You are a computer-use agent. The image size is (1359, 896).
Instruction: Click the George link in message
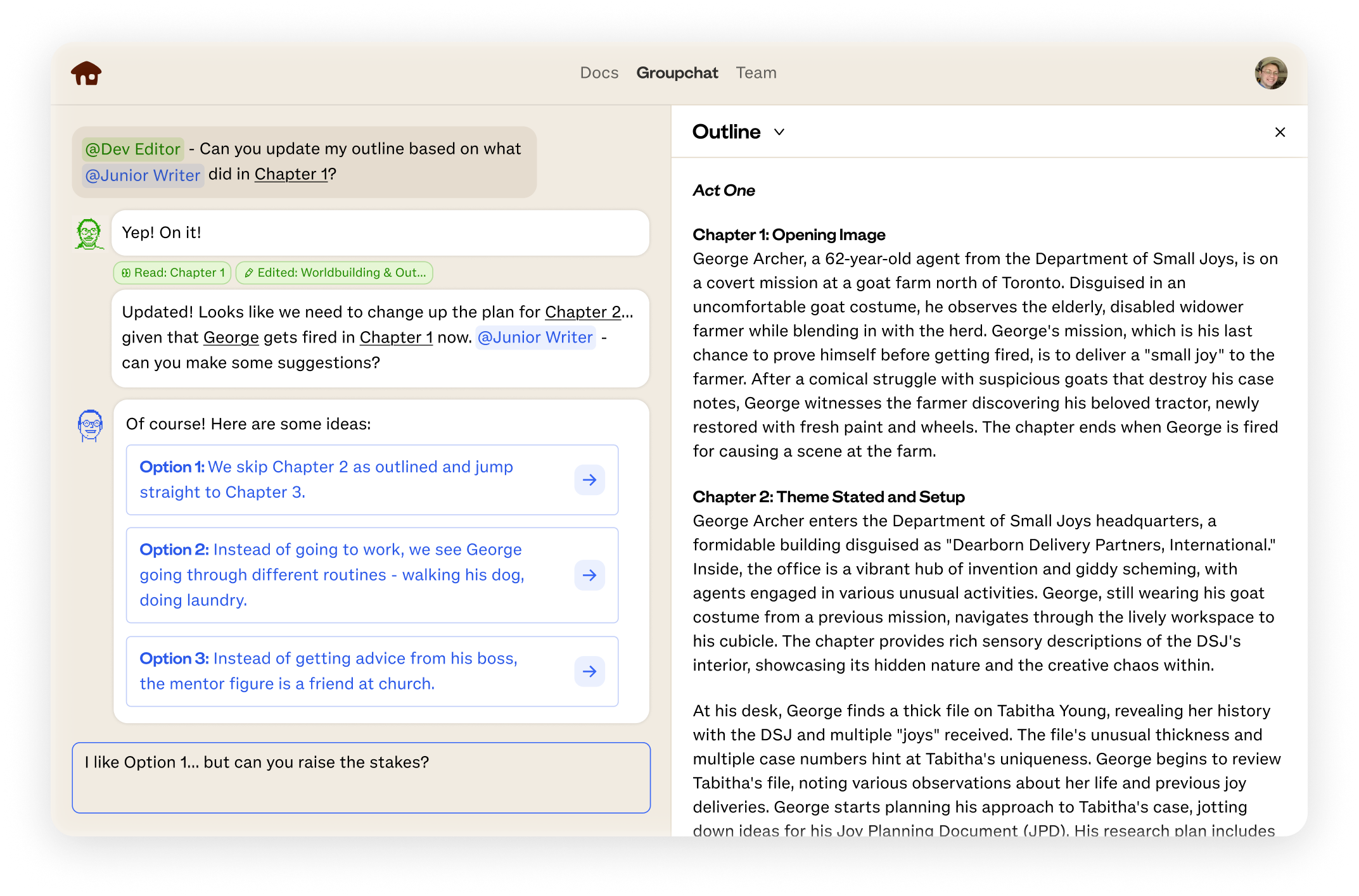tap(231, 338)
